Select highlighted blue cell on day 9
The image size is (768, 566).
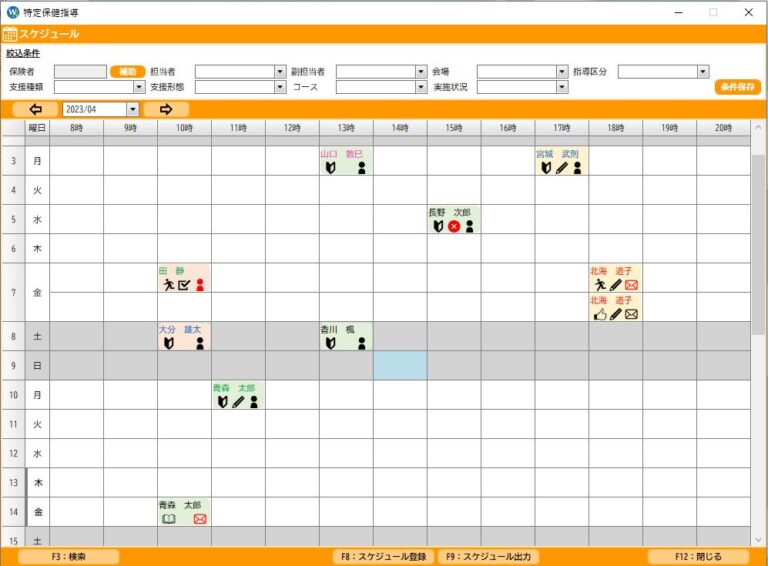coord(400,365)
